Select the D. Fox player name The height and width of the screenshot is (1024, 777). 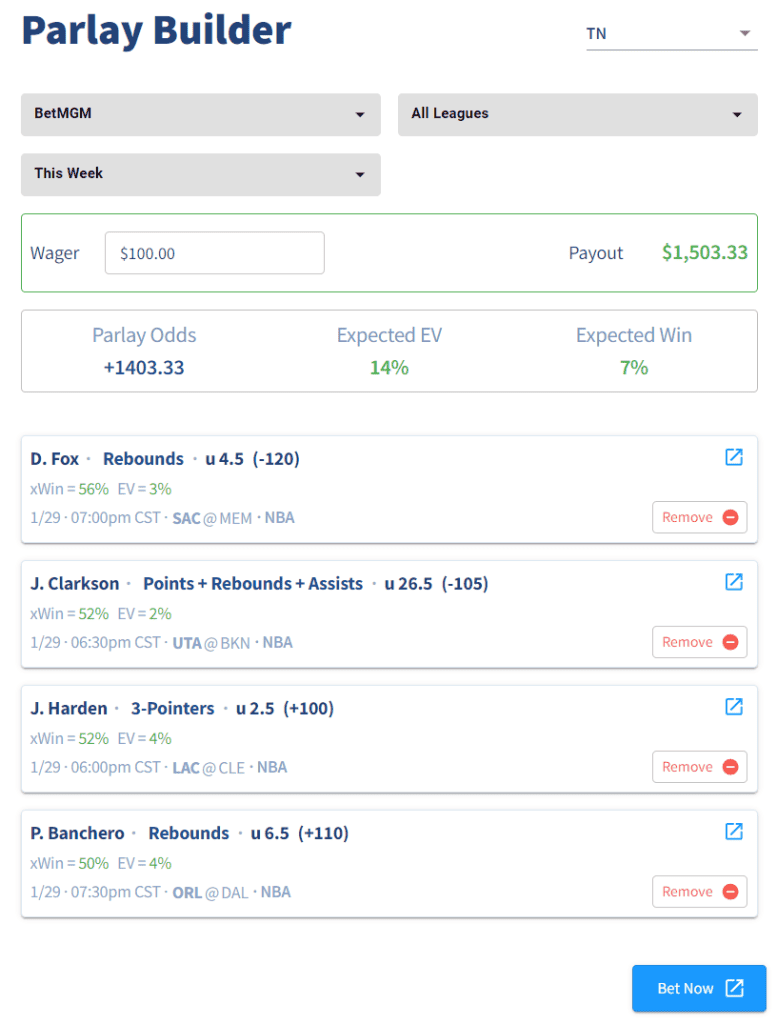[55, 459]
